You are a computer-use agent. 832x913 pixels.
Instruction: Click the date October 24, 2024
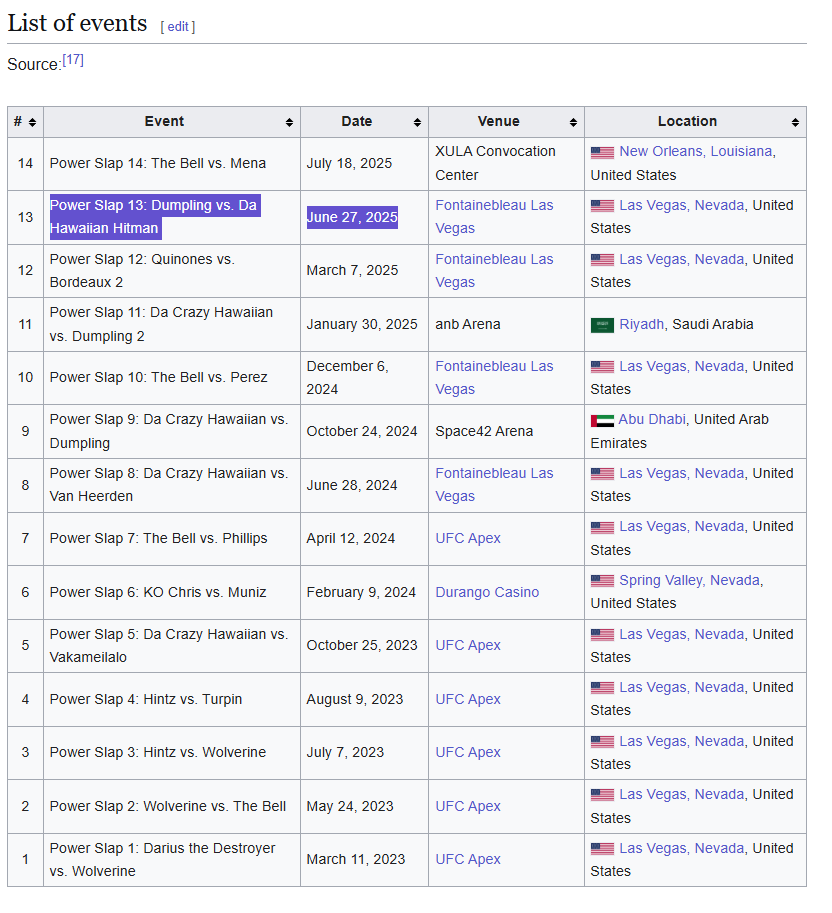point(362,431)
